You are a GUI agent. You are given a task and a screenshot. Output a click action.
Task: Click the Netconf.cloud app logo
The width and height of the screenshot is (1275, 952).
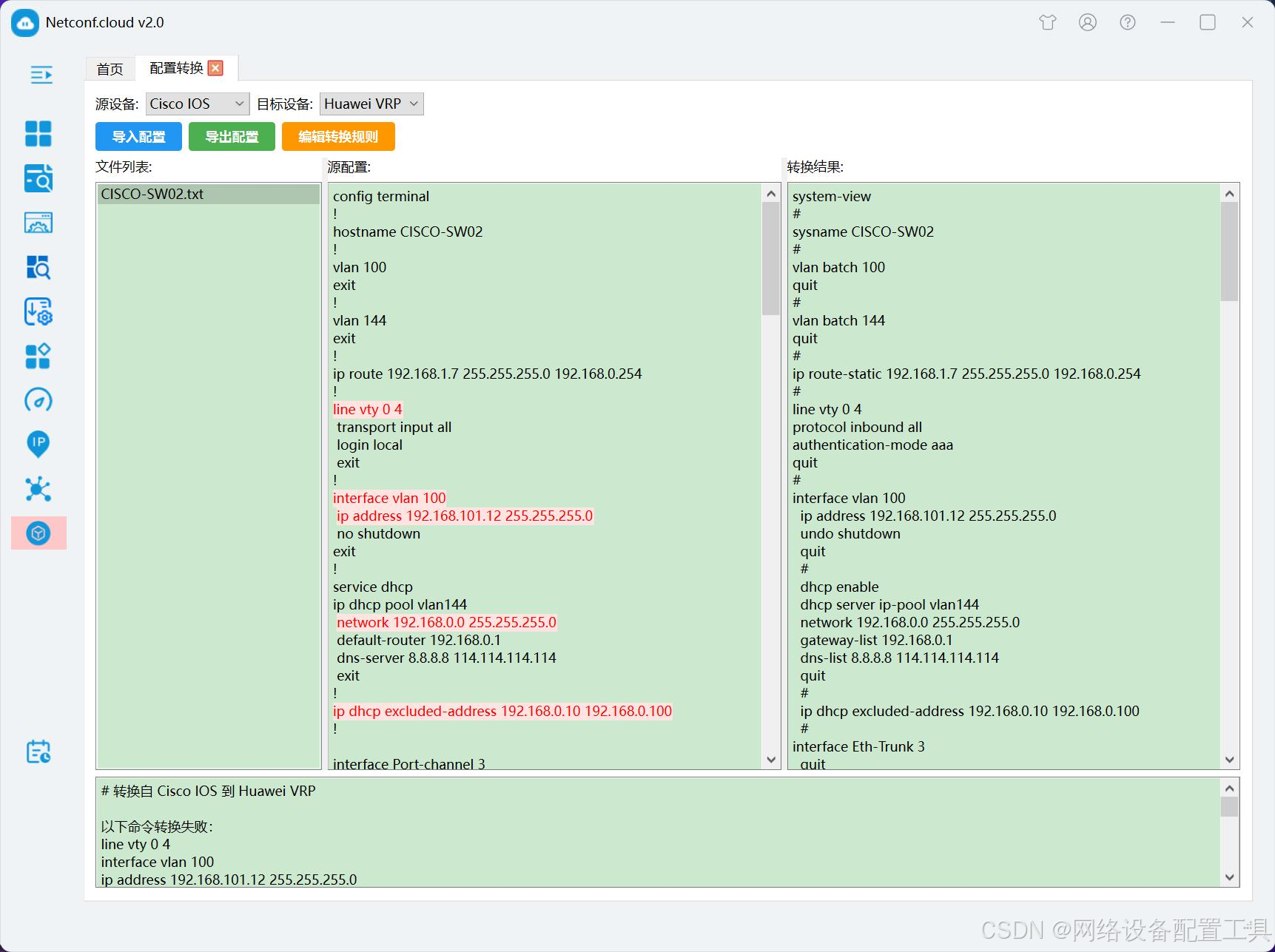tap(24, 23)
